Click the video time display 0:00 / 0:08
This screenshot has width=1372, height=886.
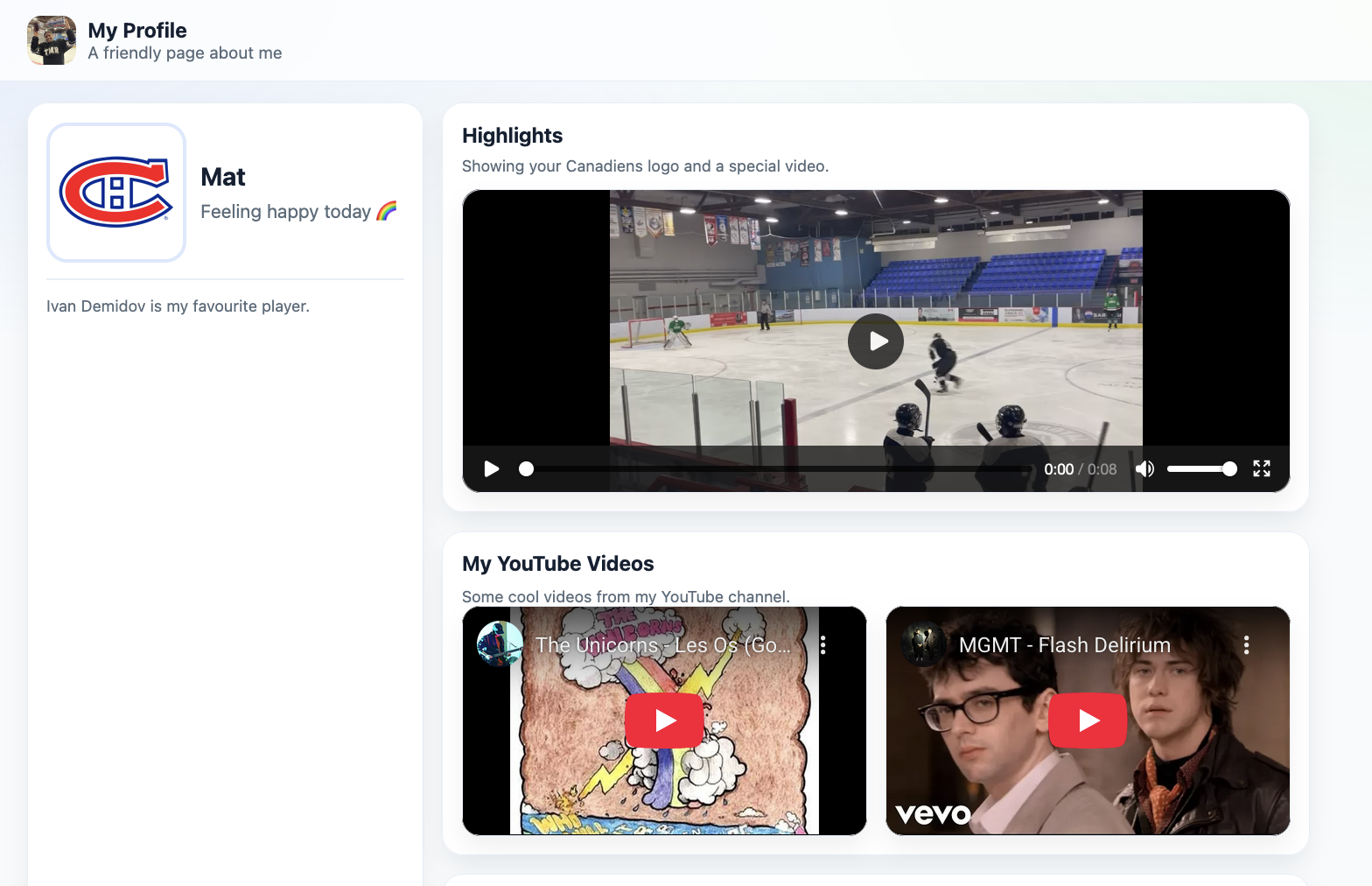click(1080, 469)
